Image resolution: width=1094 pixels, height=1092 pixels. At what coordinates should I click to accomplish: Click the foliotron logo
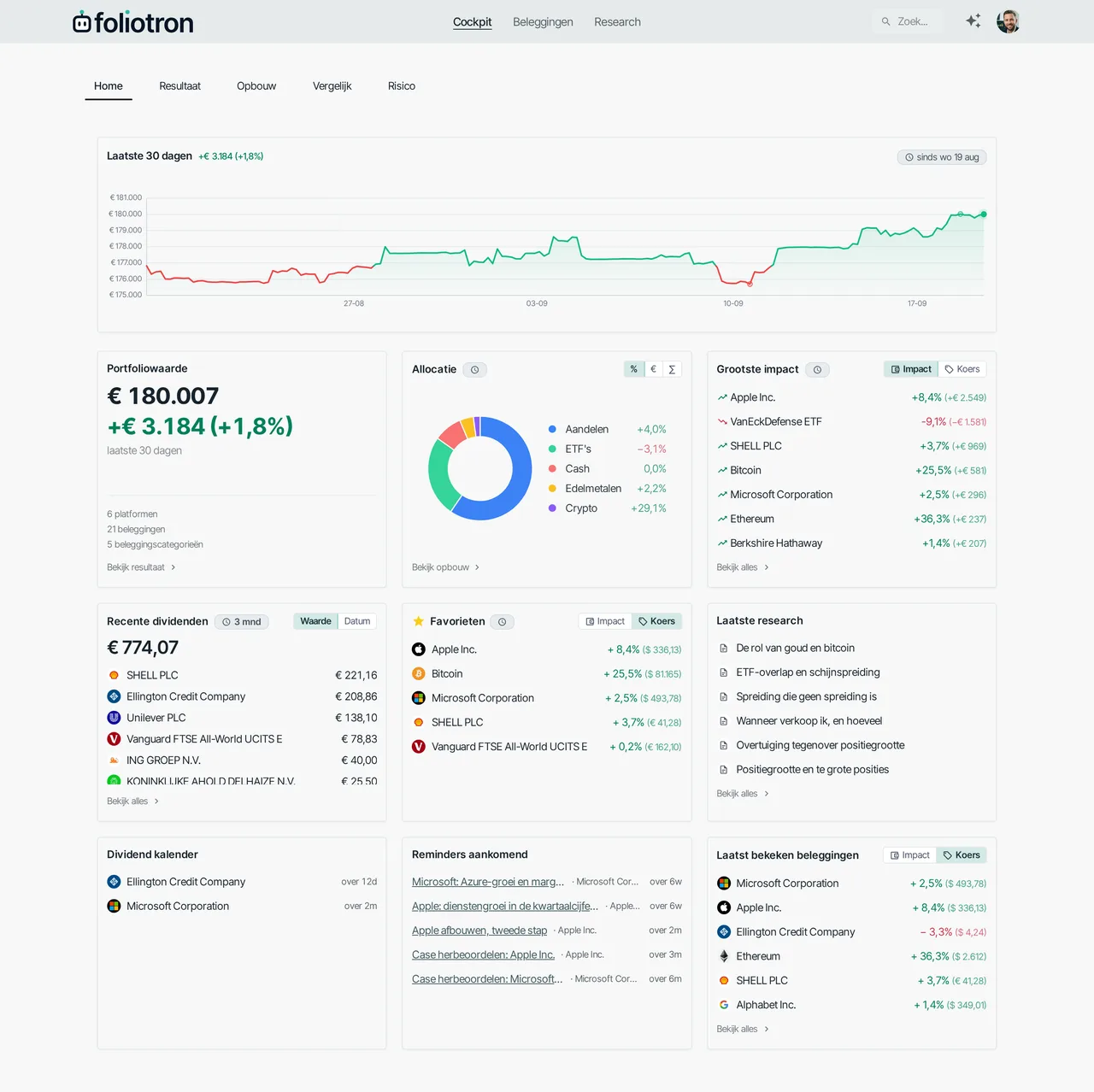133,22
